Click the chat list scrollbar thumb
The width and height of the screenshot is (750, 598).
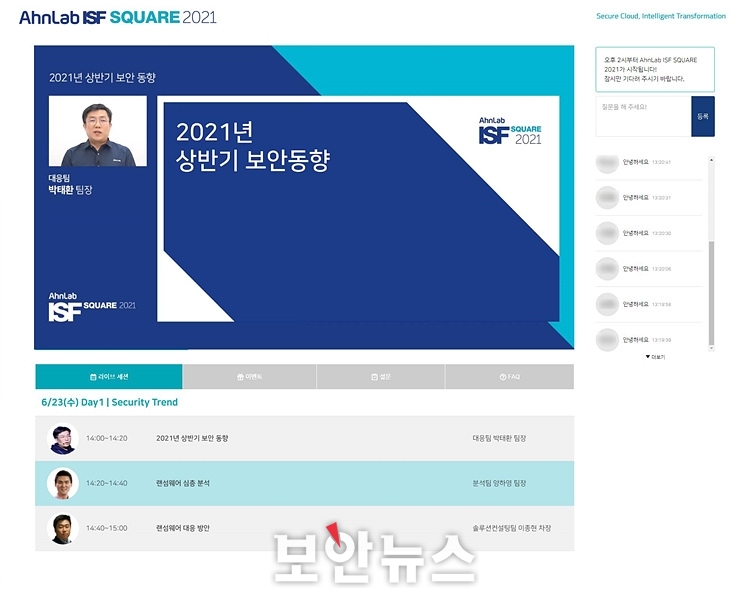pyautogui.click(x=711, y=293)
